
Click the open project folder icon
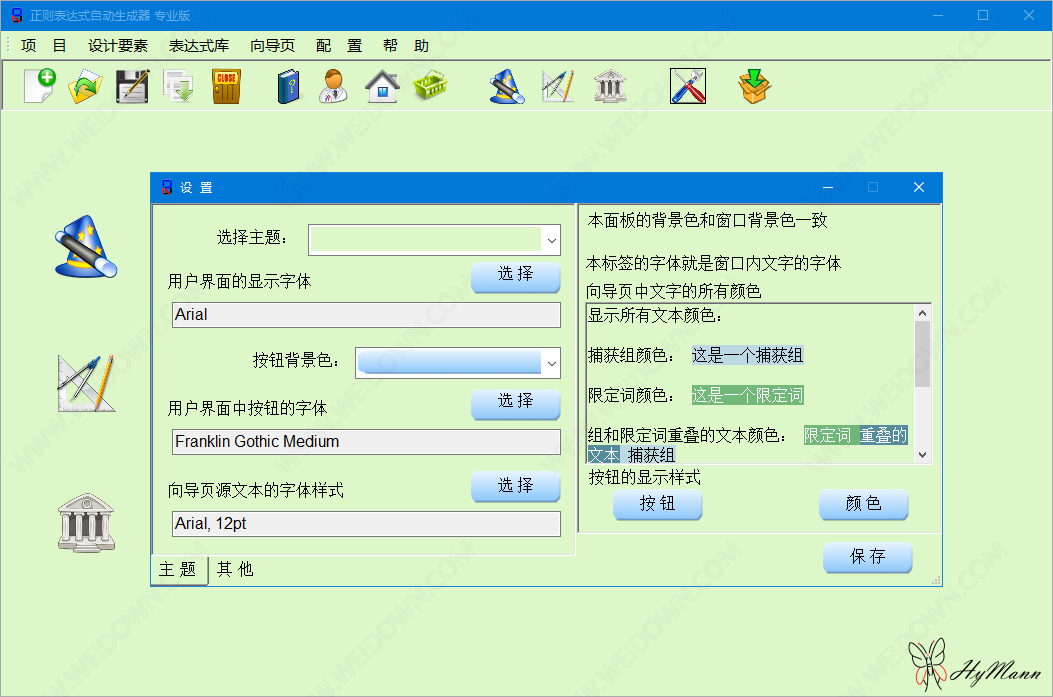pos(85,86)
